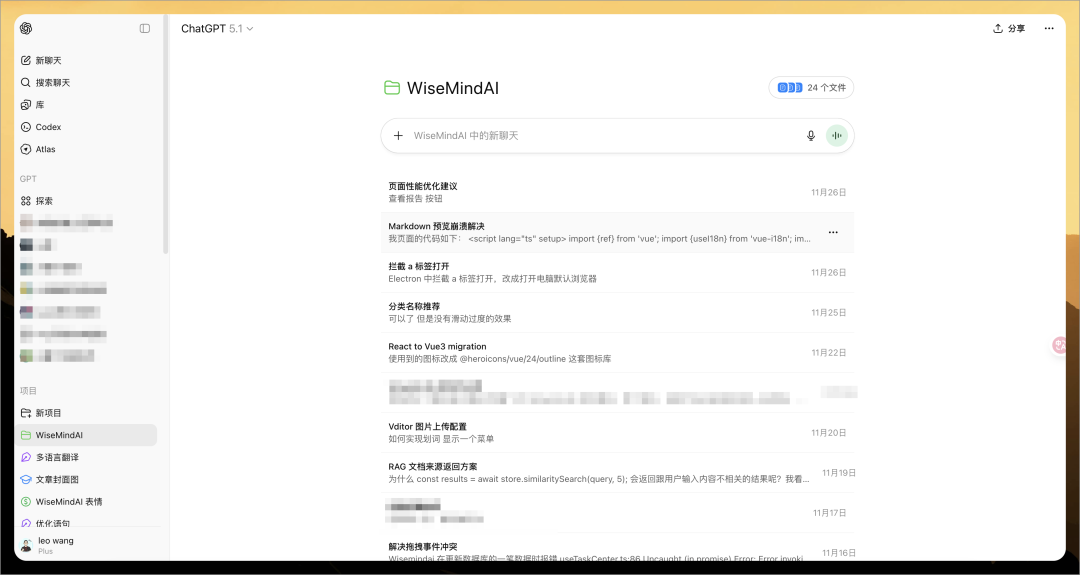Click the 搜索聊天 magnifier icon
The image size is (1080, 575).
tap(25, 83)
